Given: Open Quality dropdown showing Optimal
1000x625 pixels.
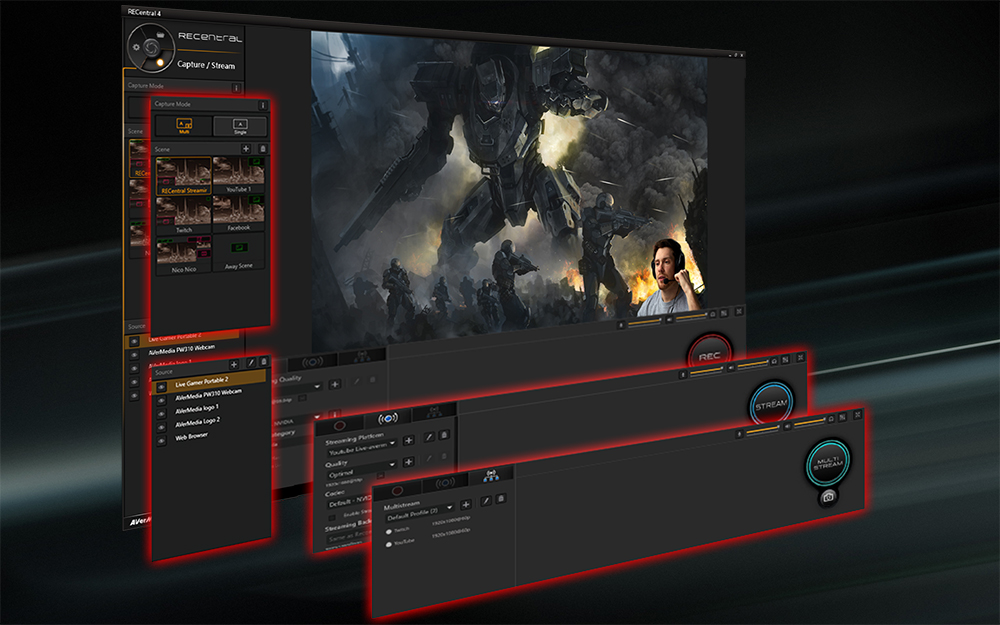Looking at the screenshot, I should (362, 470).
